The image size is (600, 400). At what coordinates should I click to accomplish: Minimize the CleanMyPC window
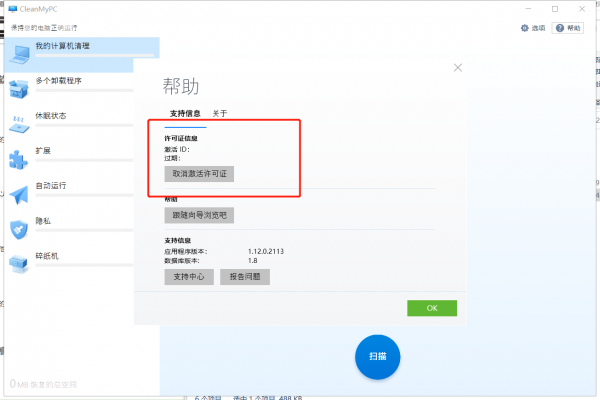[x=528, y=8]
